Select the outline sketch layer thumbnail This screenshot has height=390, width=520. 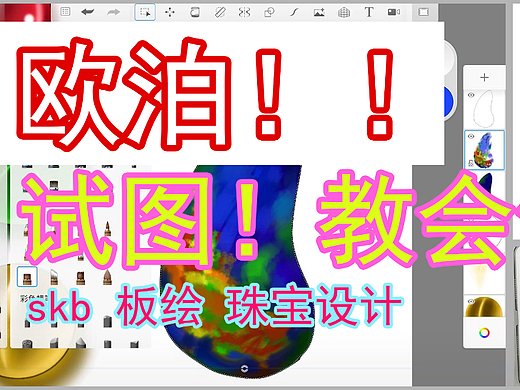[484, 109]
